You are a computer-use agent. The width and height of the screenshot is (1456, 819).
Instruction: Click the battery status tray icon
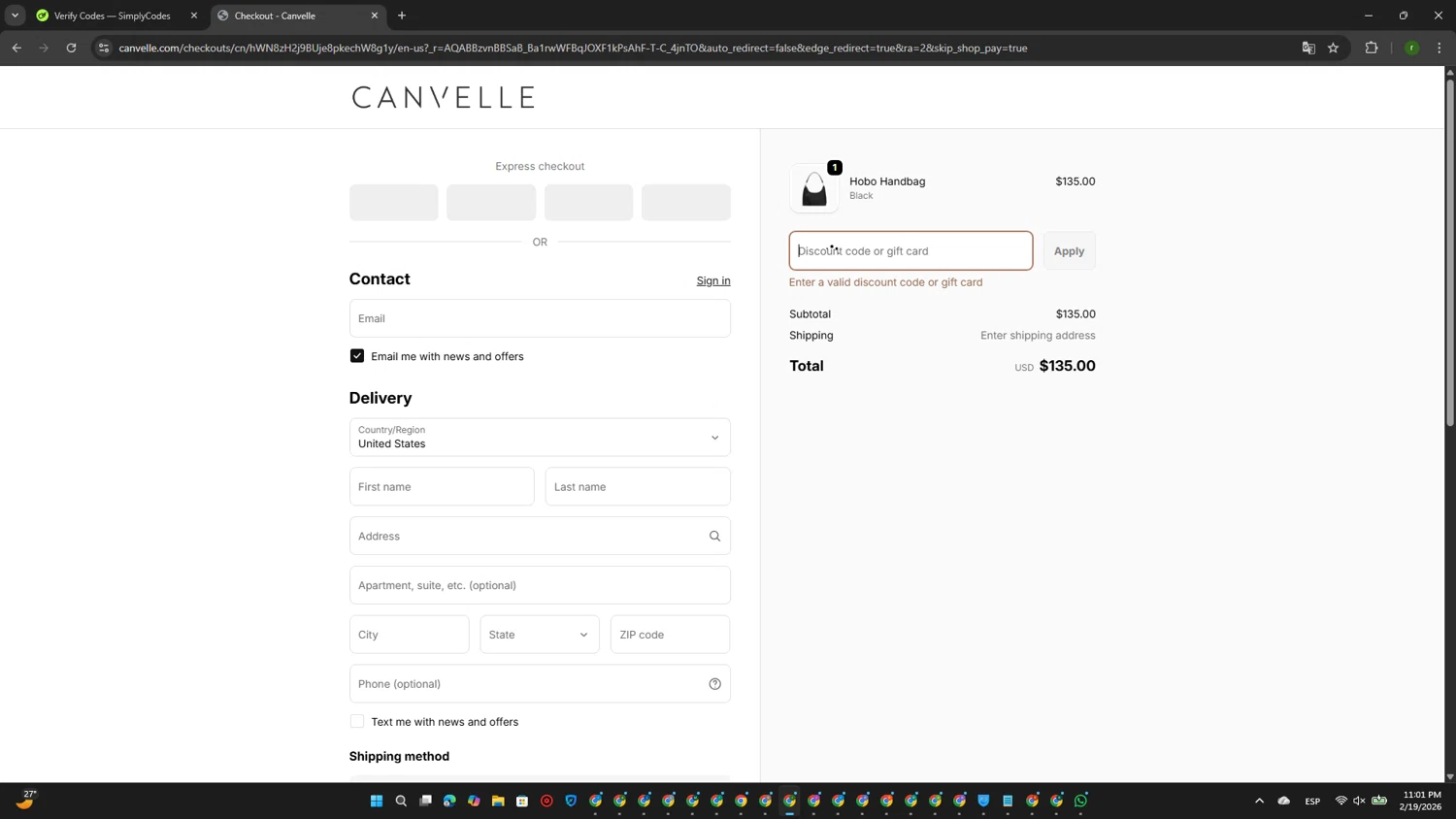(x=1379, y=801)
